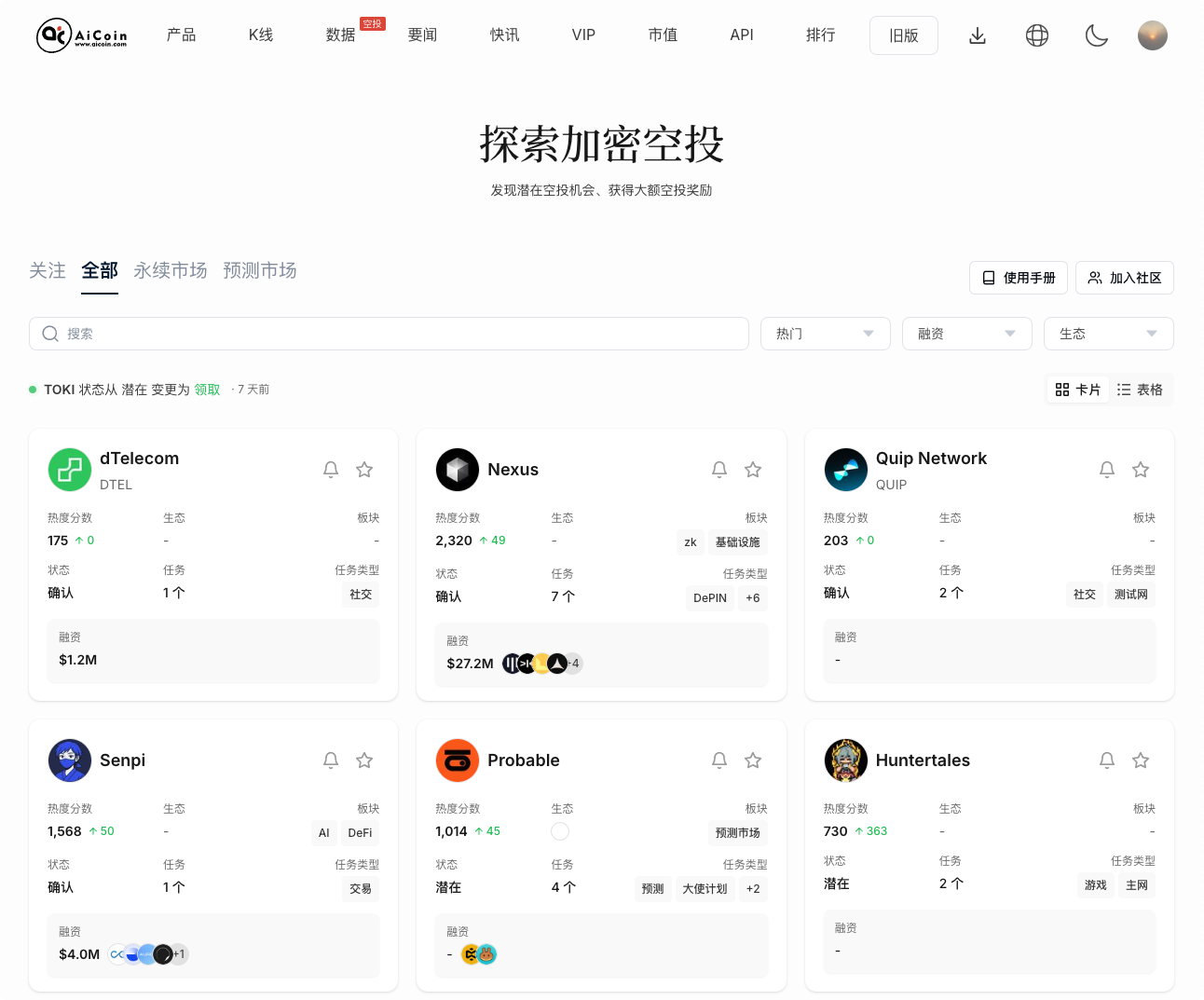Viewport: 1204px width, 1000px height.
Task: Star the Senpi project as favorite
Action: click(364, 760)
